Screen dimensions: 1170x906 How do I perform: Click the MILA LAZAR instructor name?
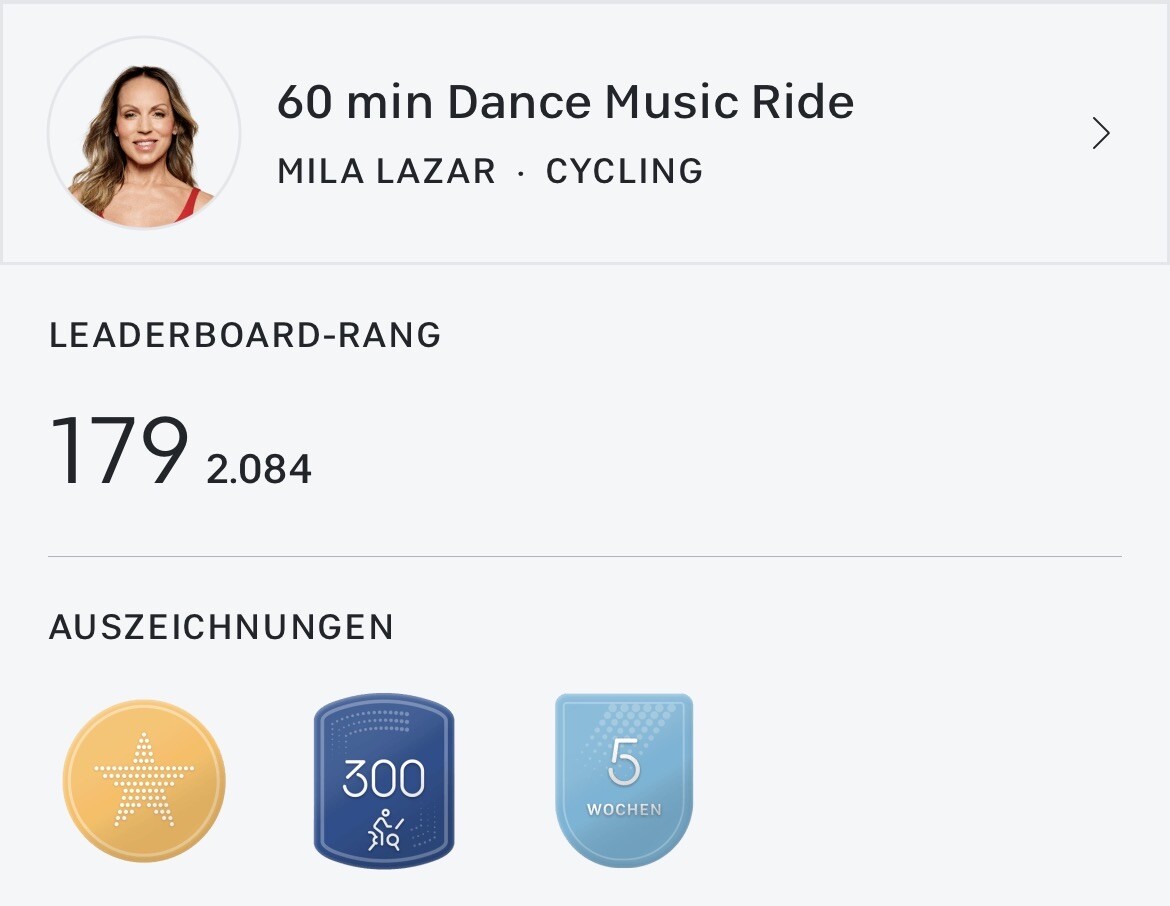[x=386, y=171]
